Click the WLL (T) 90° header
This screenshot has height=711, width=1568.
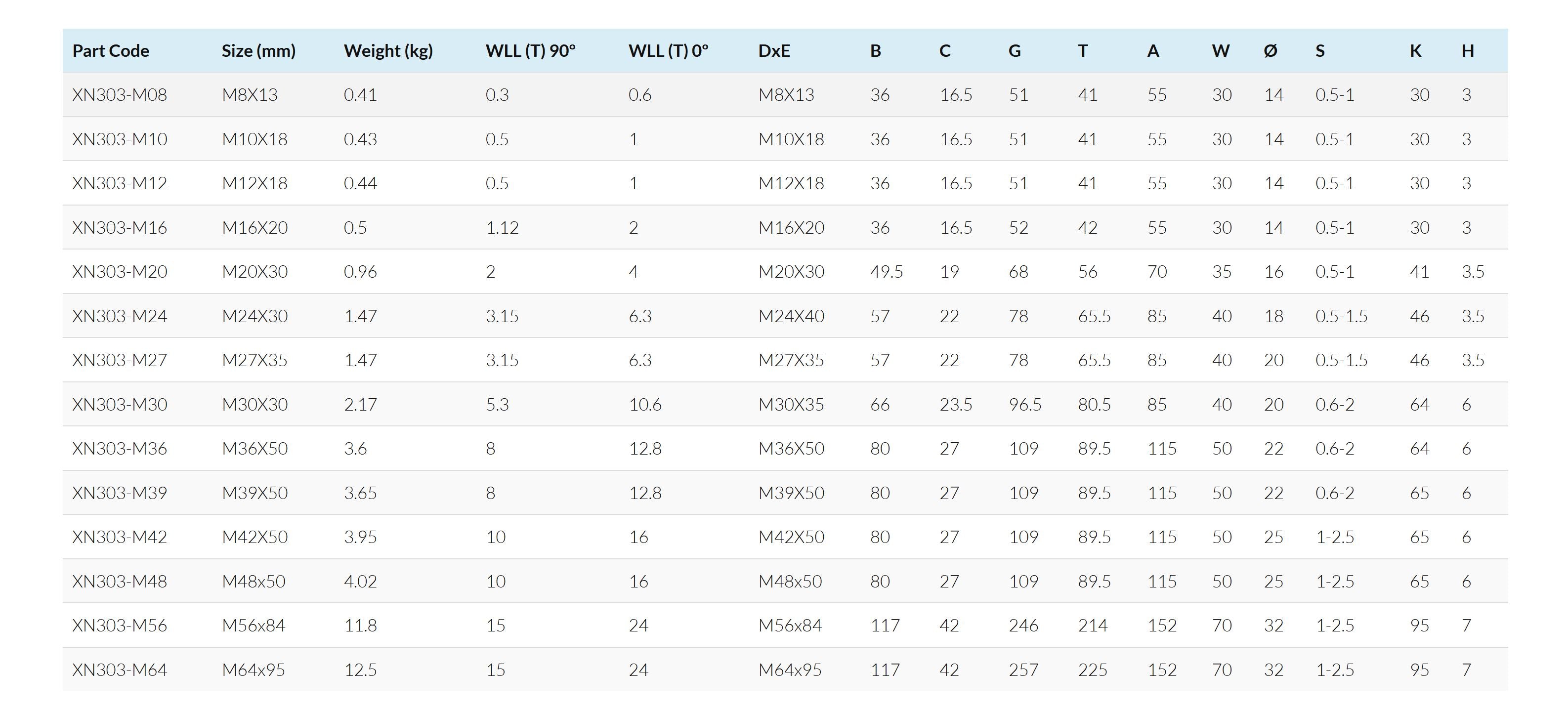pos(530,50)
